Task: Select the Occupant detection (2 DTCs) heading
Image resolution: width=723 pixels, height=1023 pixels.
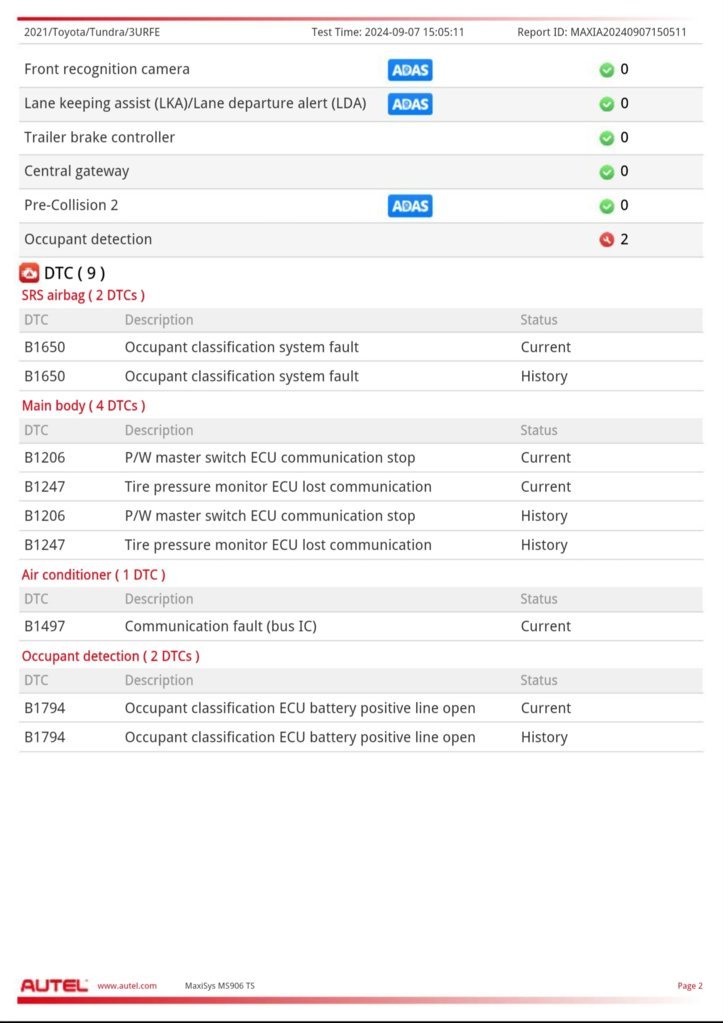Action: pyautogui.click(x=110, y=656)
